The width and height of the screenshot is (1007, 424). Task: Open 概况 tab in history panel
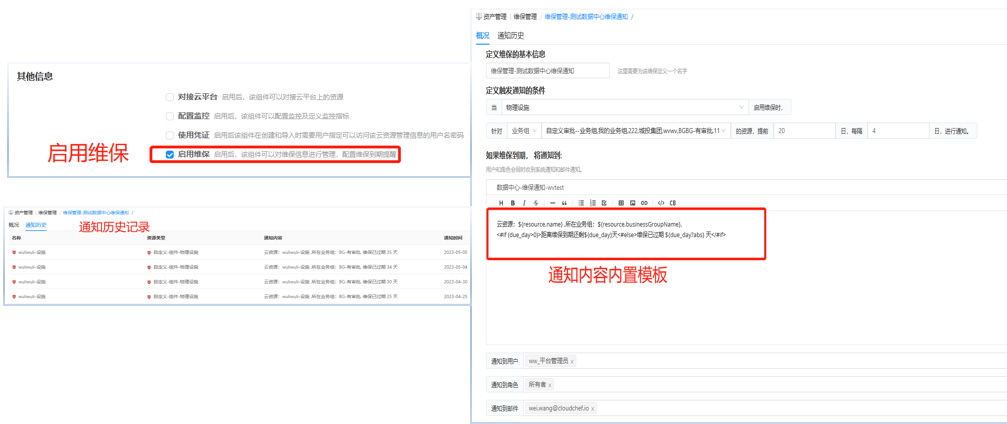13,225
